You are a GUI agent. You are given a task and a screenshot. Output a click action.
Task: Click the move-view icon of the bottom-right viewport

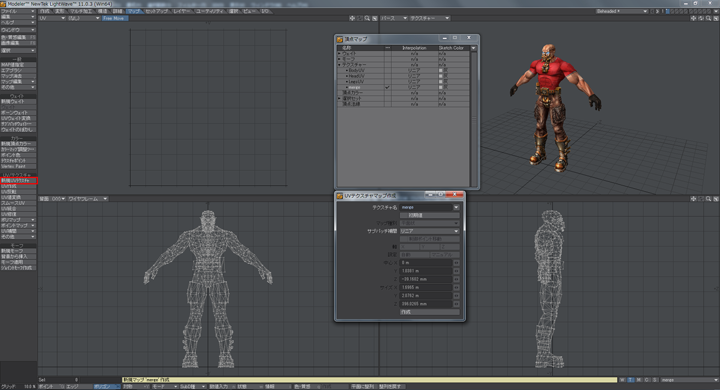pos(693,199)
